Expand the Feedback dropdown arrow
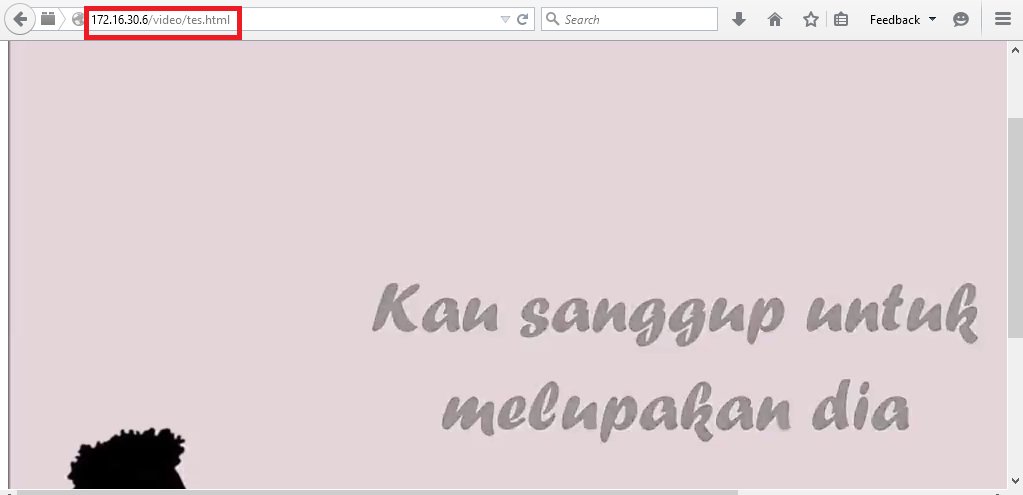 (932, 20)
